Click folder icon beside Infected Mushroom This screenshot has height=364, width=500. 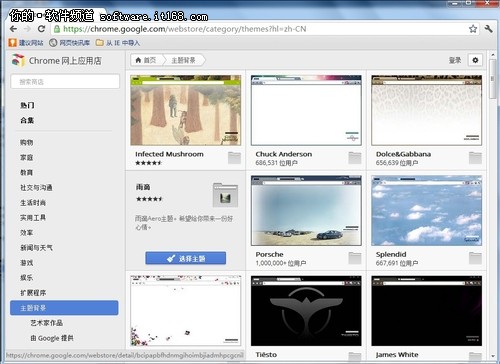(234, 158)
